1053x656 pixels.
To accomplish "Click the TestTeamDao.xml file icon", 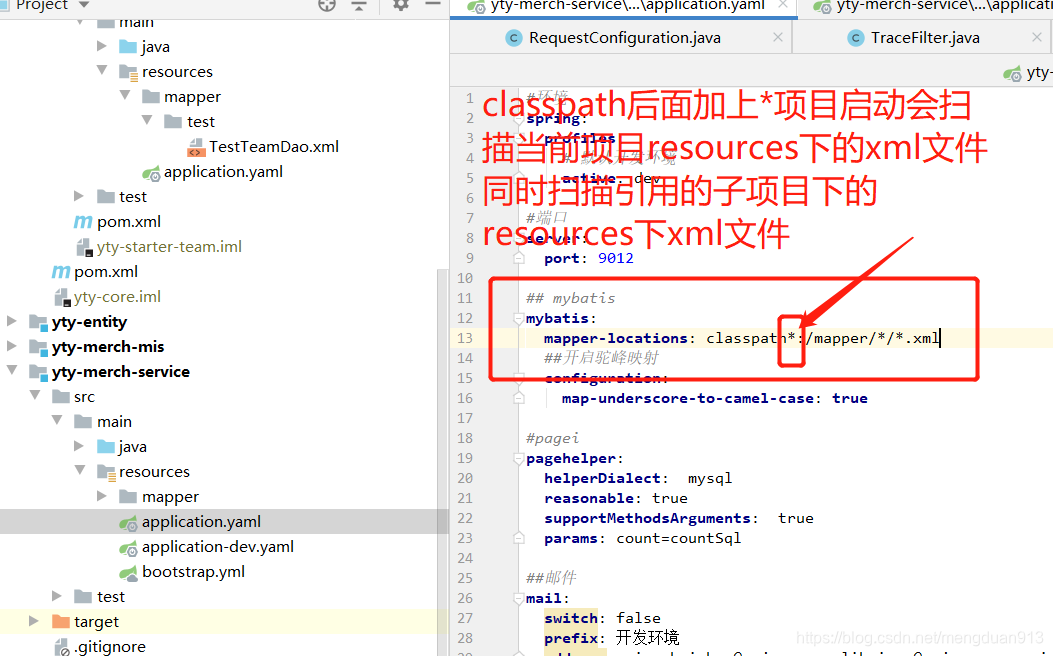I will tap(196, 147).
